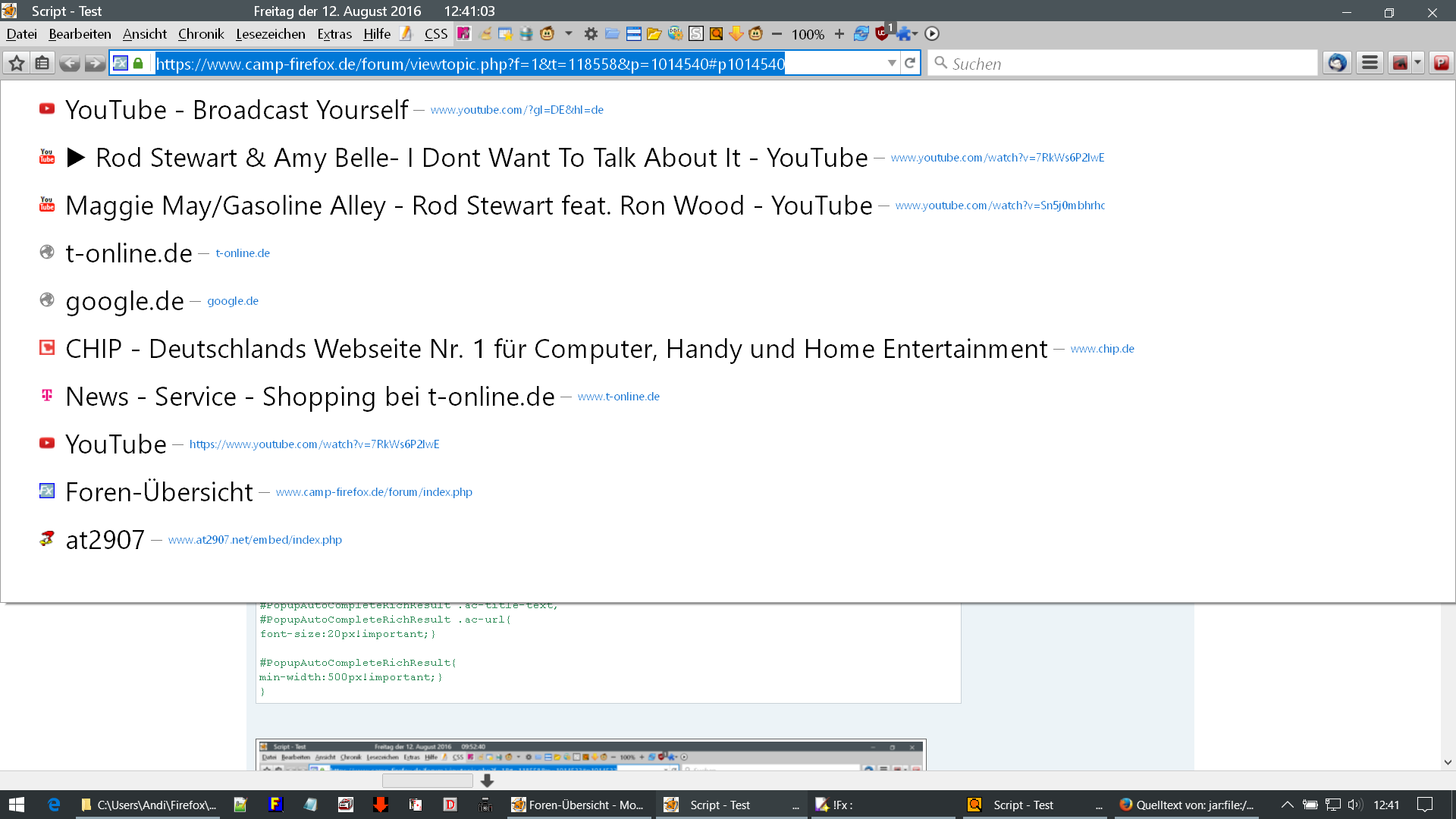Click the bookmark star icon

coord(17,64)
